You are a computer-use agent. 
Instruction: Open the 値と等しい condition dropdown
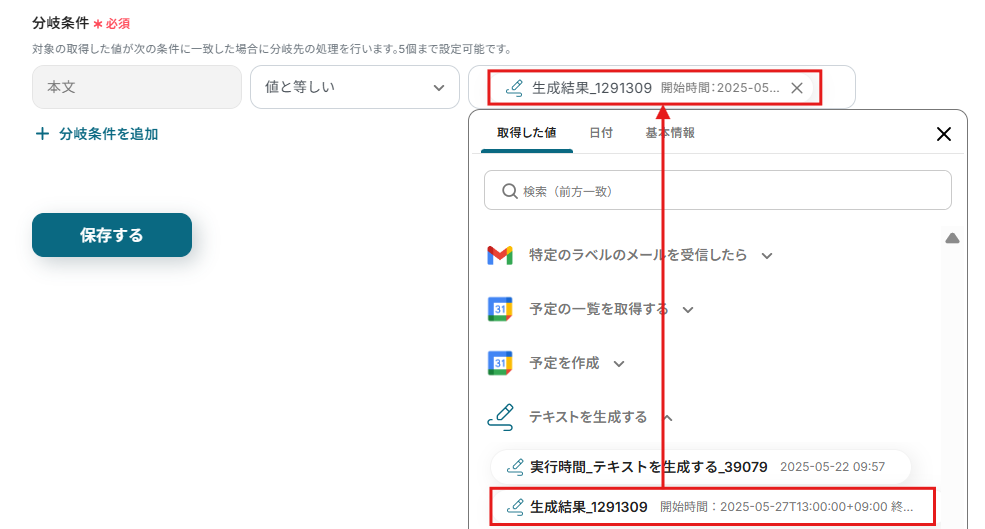click(x=355, y=87)
